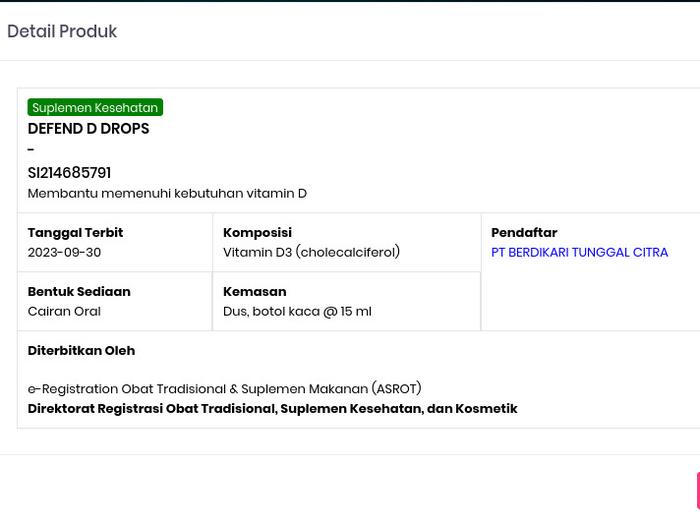Click registration number SI214685791
Screen dimensions: 700x525
[69, 173]
